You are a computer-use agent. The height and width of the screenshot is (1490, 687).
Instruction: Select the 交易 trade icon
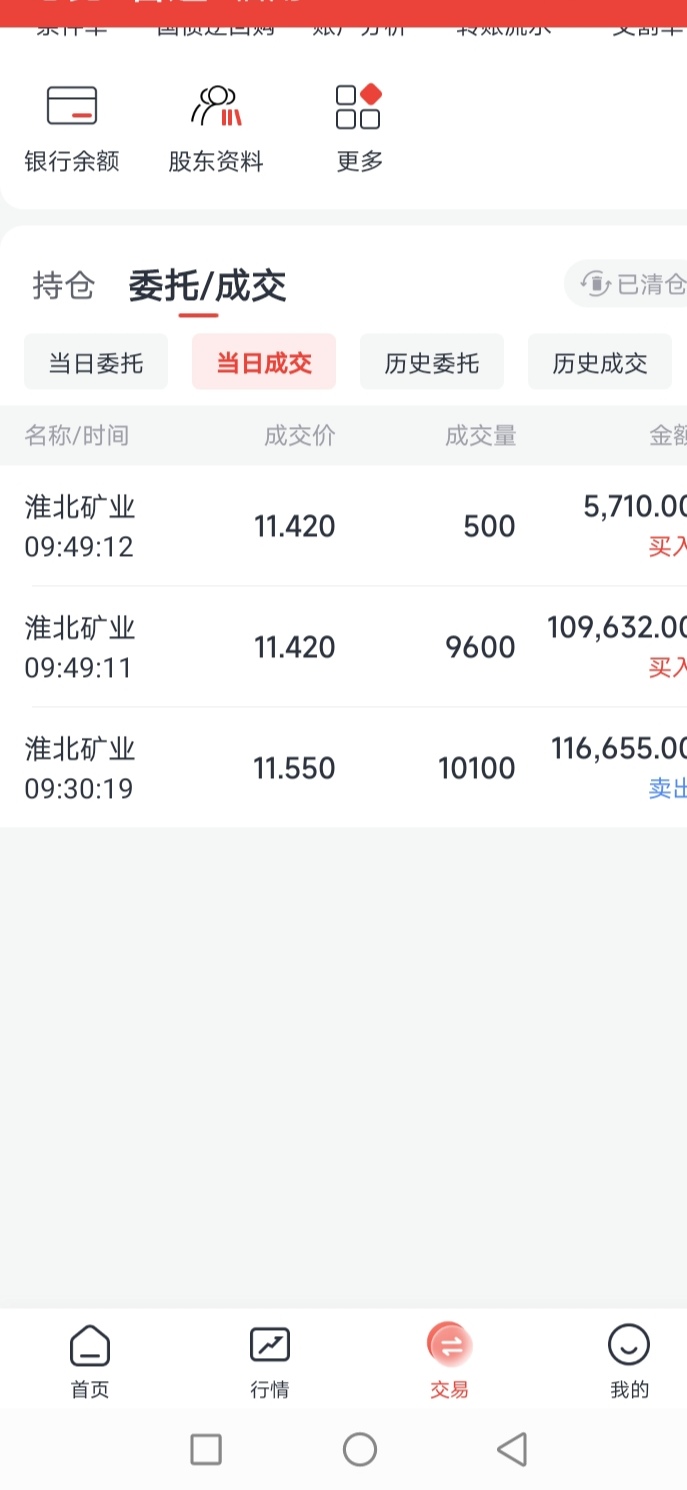pos(449,1347)
